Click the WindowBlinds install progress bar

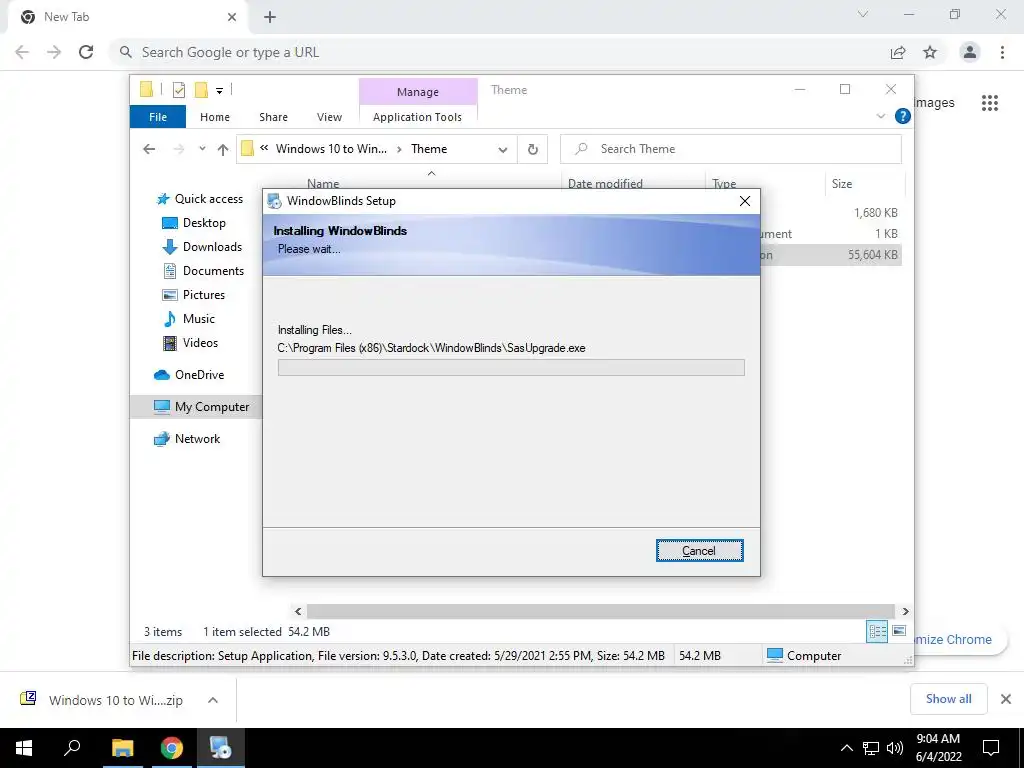(x=511, y=368)
